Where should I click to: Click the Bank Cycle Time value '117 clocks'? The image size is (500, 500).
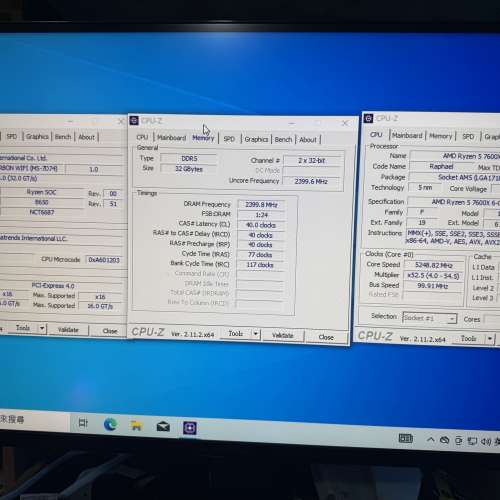[x=260, y=265]
